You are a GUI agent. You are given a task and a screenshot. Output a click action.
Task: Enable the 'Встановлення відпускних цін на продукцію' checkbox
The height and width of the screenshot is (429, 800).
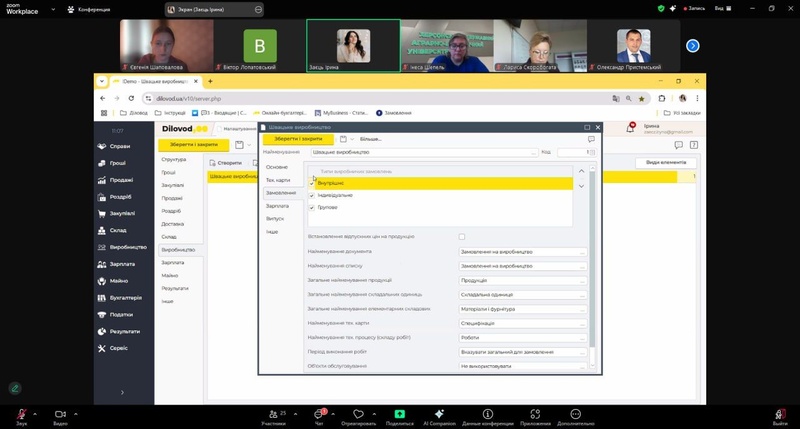pos(461,237)
